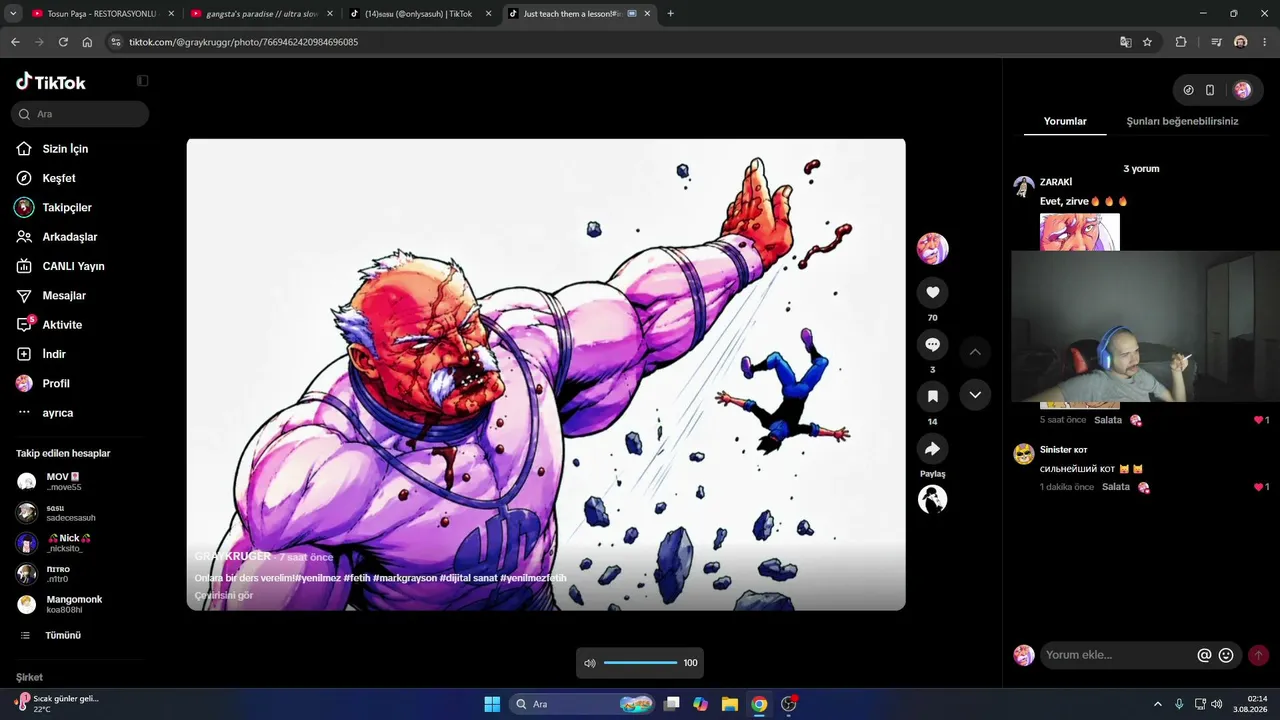This screenshot has width=1280, height=720.
Task: Like the photo with the heart button
Action: point(932,292)
